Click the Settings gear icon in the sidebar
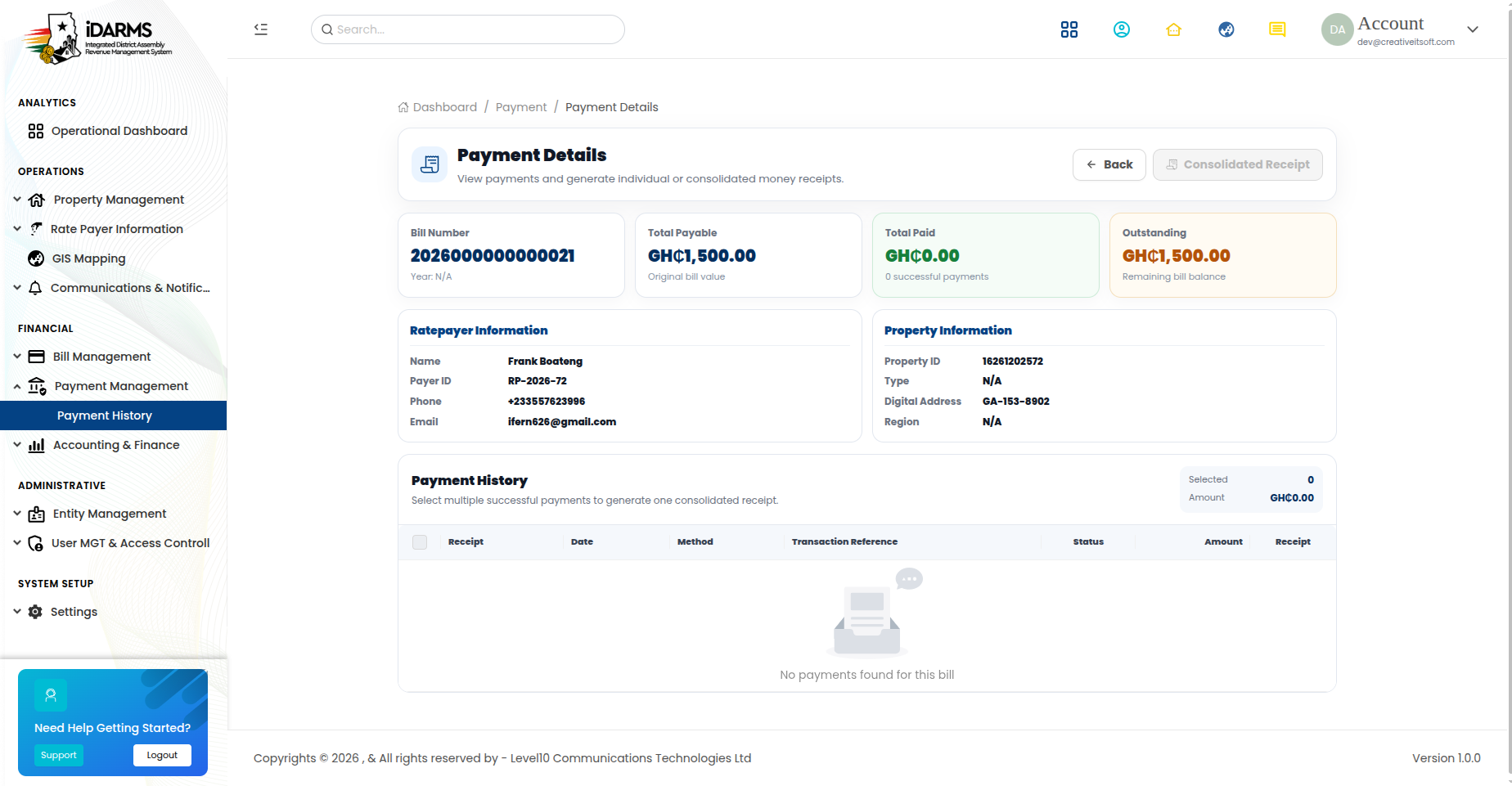 (35, 612)
